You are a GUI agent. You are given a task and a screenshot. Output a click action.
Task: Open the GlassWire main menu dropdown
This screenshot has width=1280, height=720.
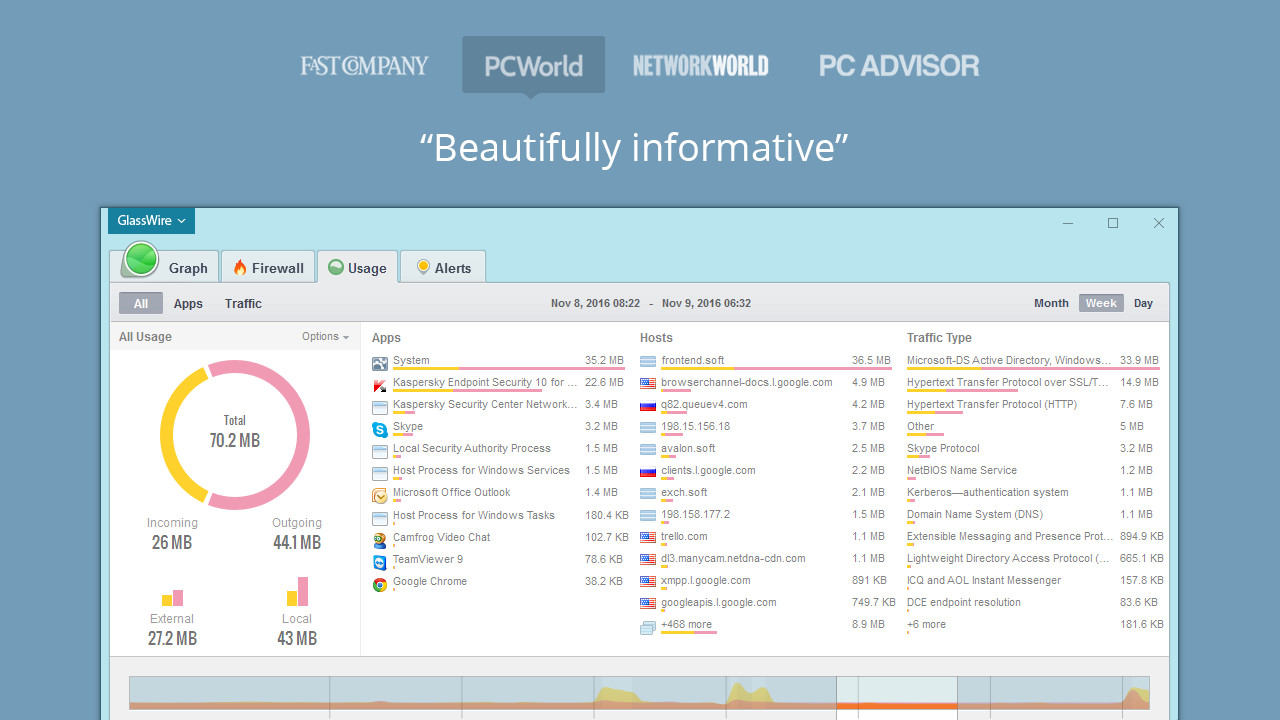pos(150,220)
